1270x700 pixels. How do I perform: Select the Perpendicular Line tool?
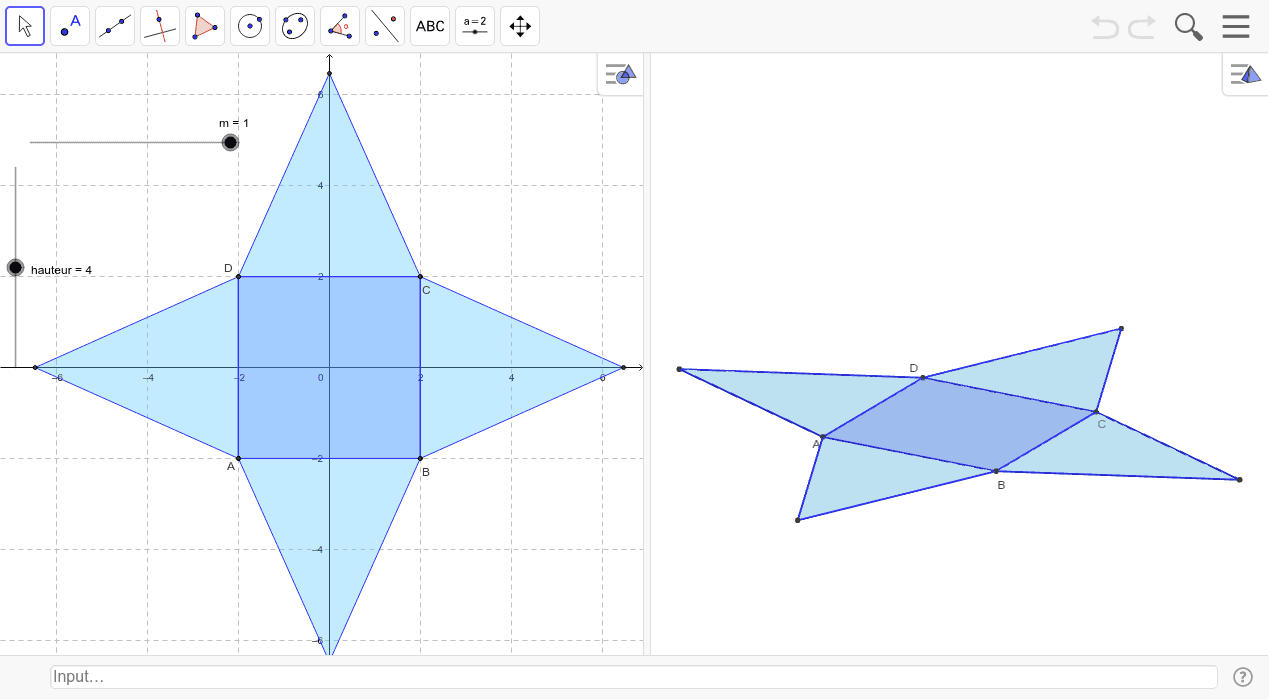(x=160, y=26)
